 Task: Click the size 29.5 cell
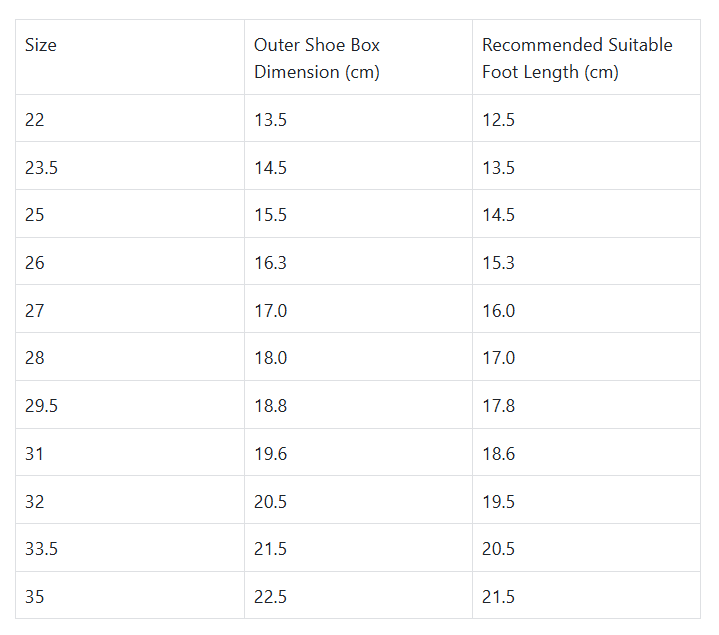(x=42, y=406)
